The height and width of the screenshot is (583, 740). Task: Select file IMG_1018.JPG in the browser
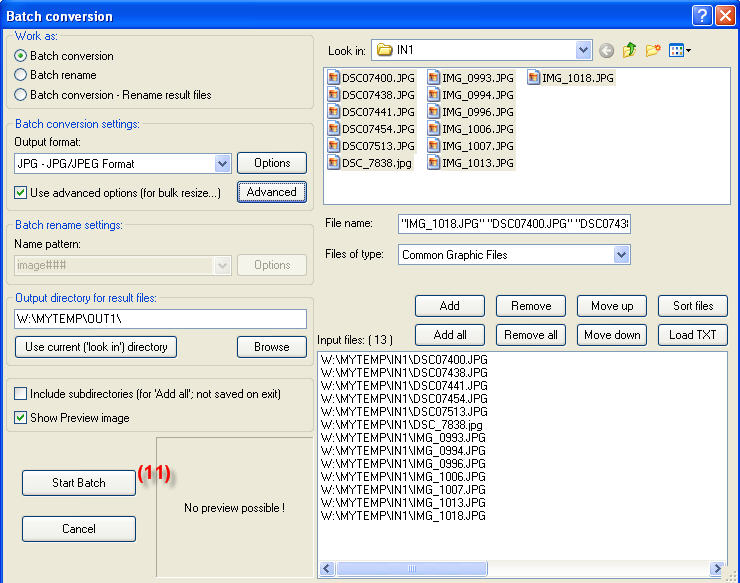point(577,77)
